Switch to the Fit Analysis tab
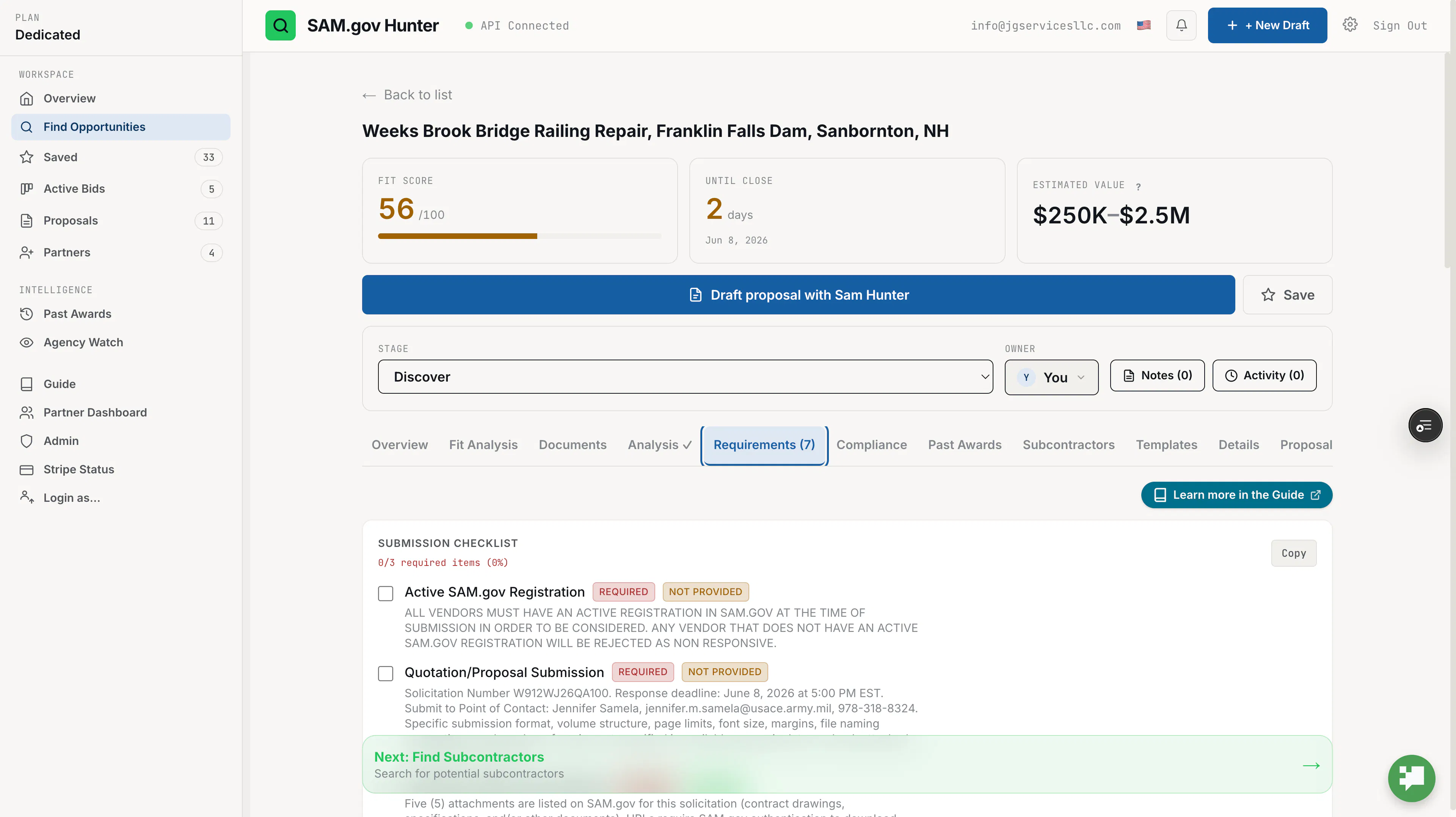Image resolution: width=1456 pixels, height=817 pixels. [483, 445]
